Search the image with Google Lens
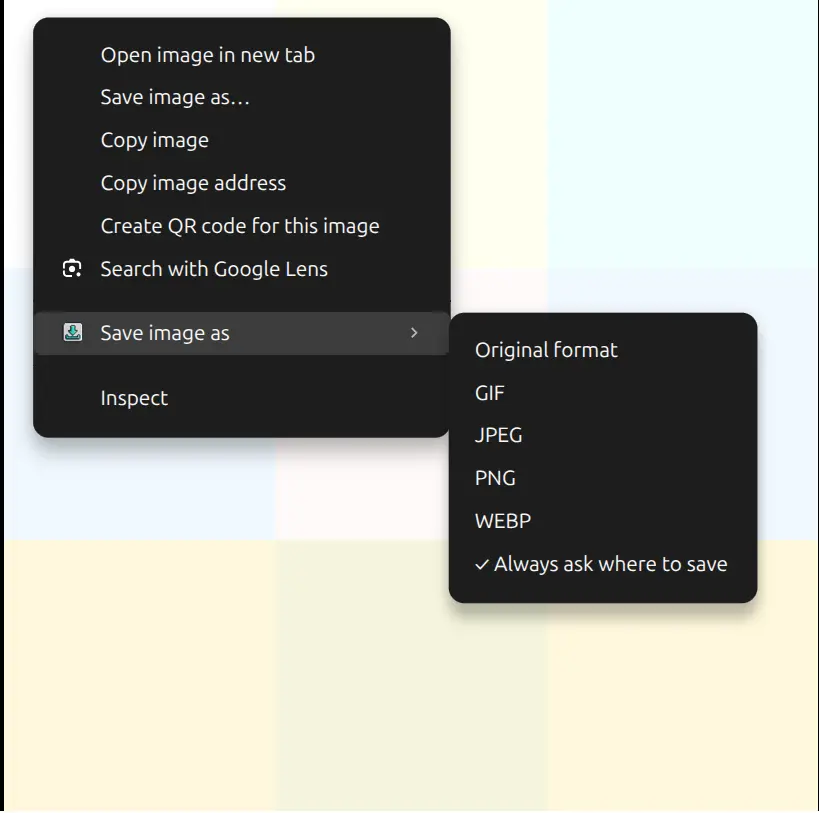This screenshot has width=819, height=813. [x=213, y=268]
